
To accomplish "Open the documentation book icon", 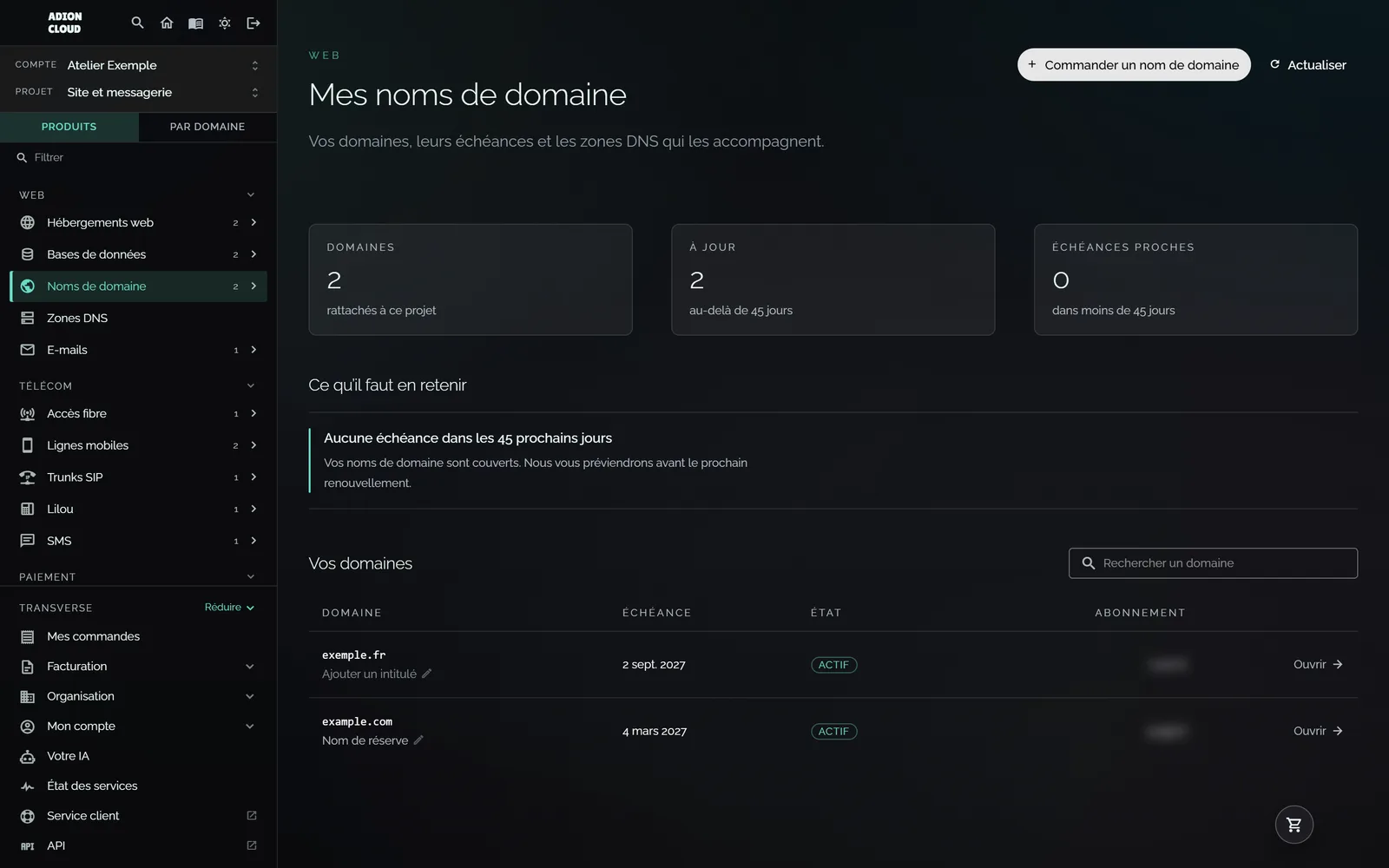I will click(195, 23).
